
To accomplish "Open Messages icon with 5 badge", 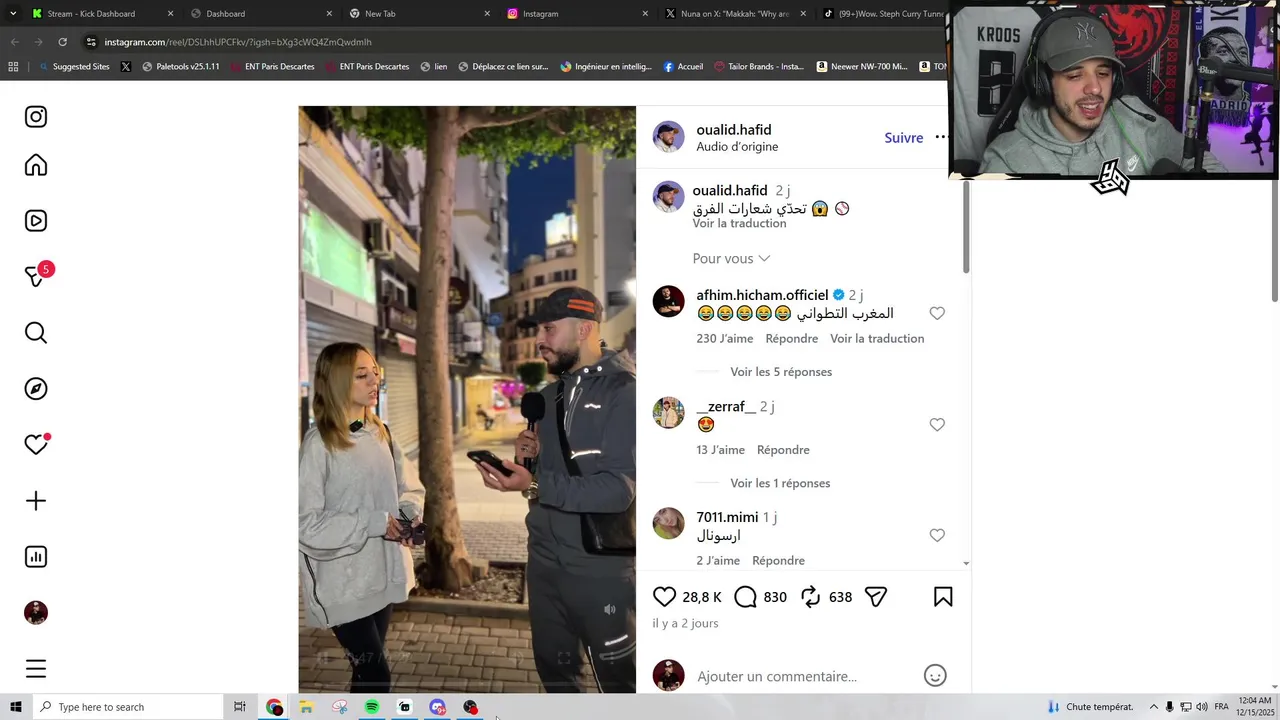I will (x=36, y=276).
